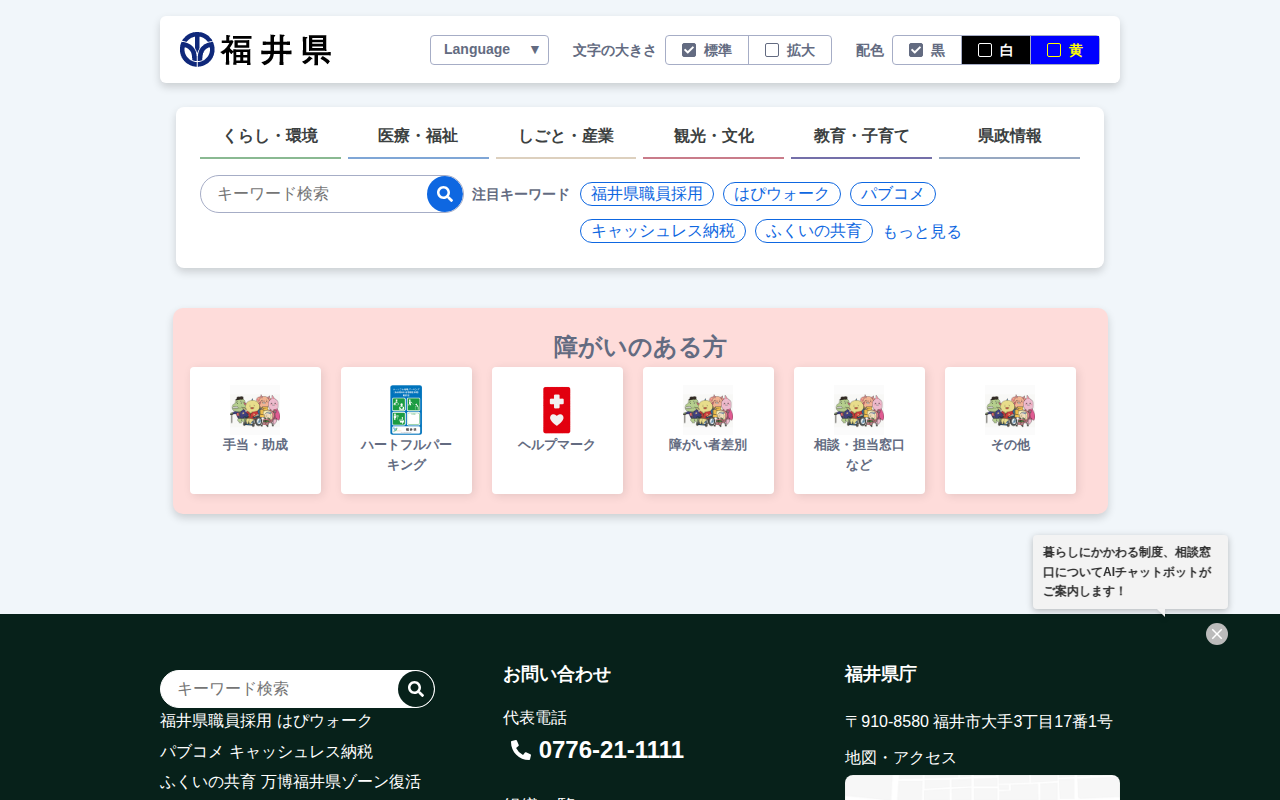The height and width of the screenshot is (800, 1280).
Task: Click the footer search magnifier icon
Action: coord(416,689)
